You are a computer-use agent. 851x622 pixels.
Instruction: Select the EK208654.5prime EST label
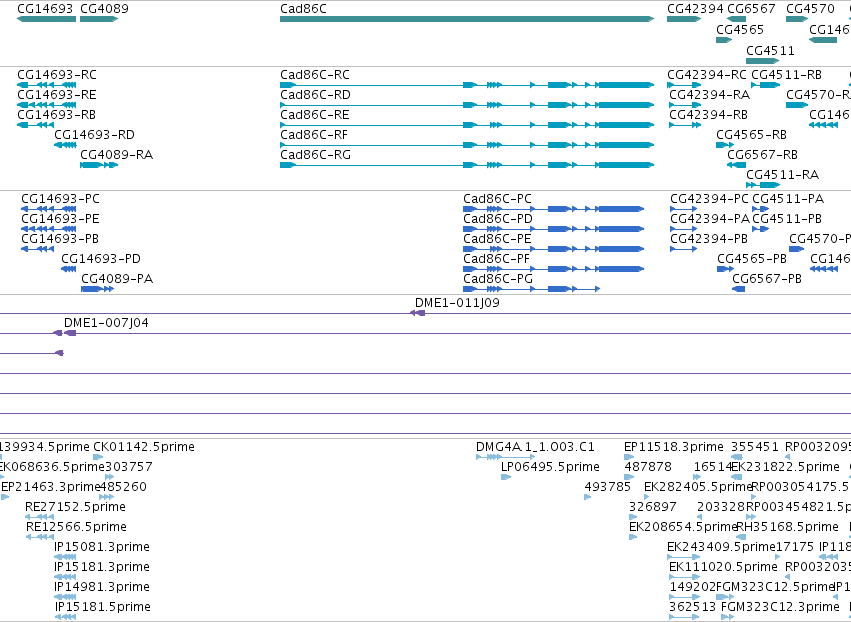683,527
